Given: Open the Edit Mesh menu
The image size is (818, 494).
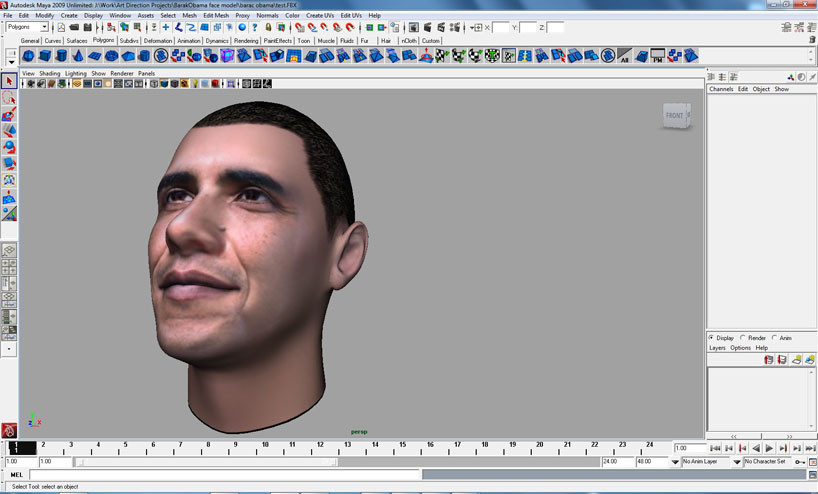Looking at the screenshot, I should (215, 16).
